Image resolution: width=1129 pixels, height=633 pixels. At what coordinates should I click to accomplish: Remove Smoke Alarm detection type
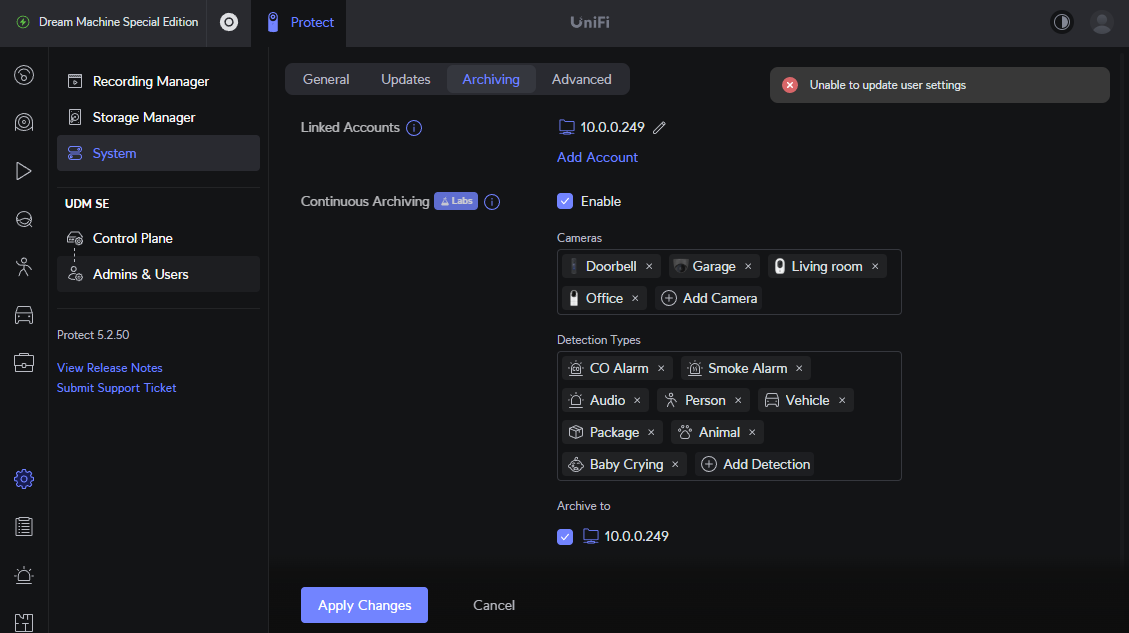[x=799, y=368]
